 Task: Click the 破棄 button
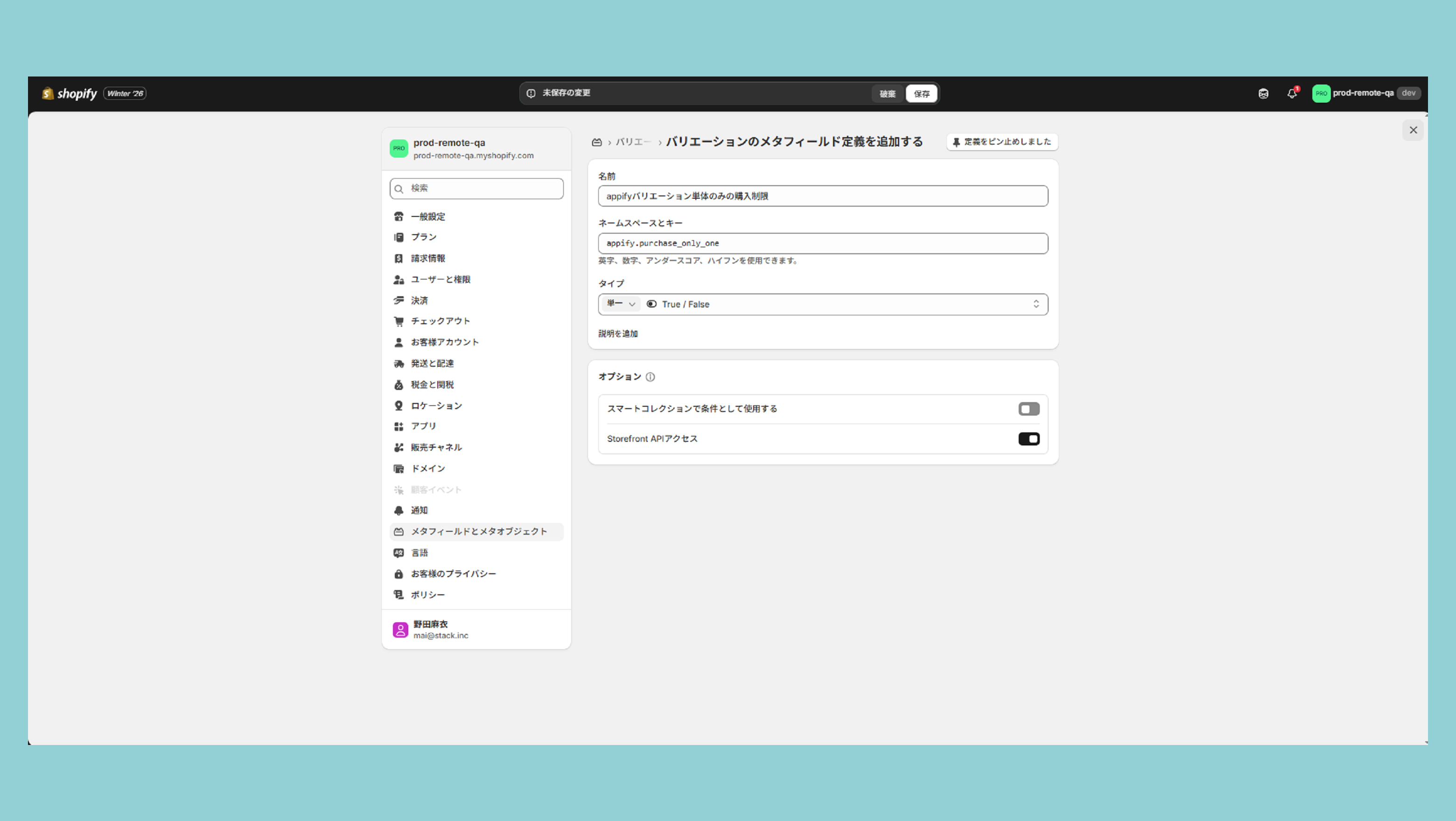[888, 94]
